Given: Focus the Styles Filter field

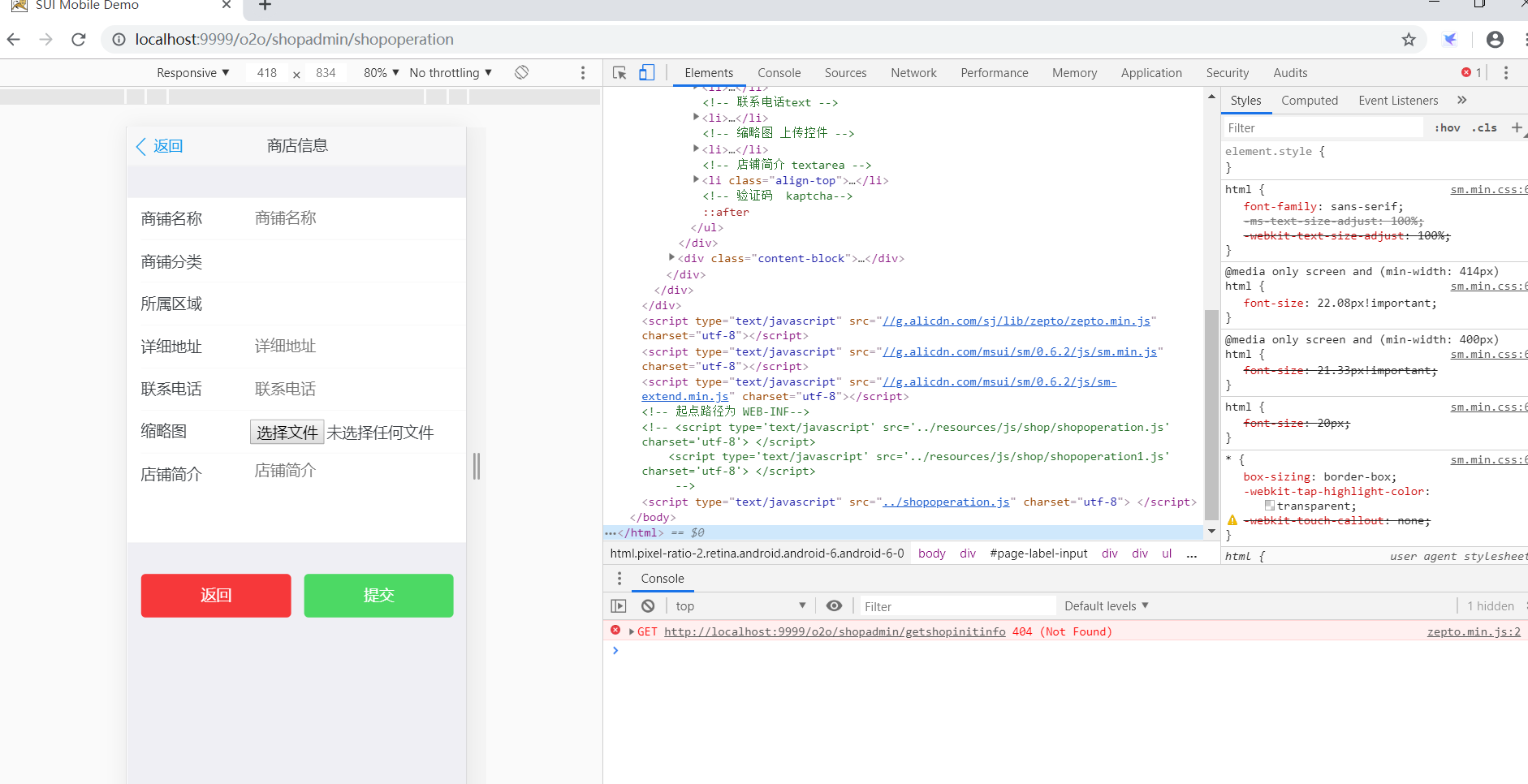Looking at the screenshot, I should [x=1323, y=127].
